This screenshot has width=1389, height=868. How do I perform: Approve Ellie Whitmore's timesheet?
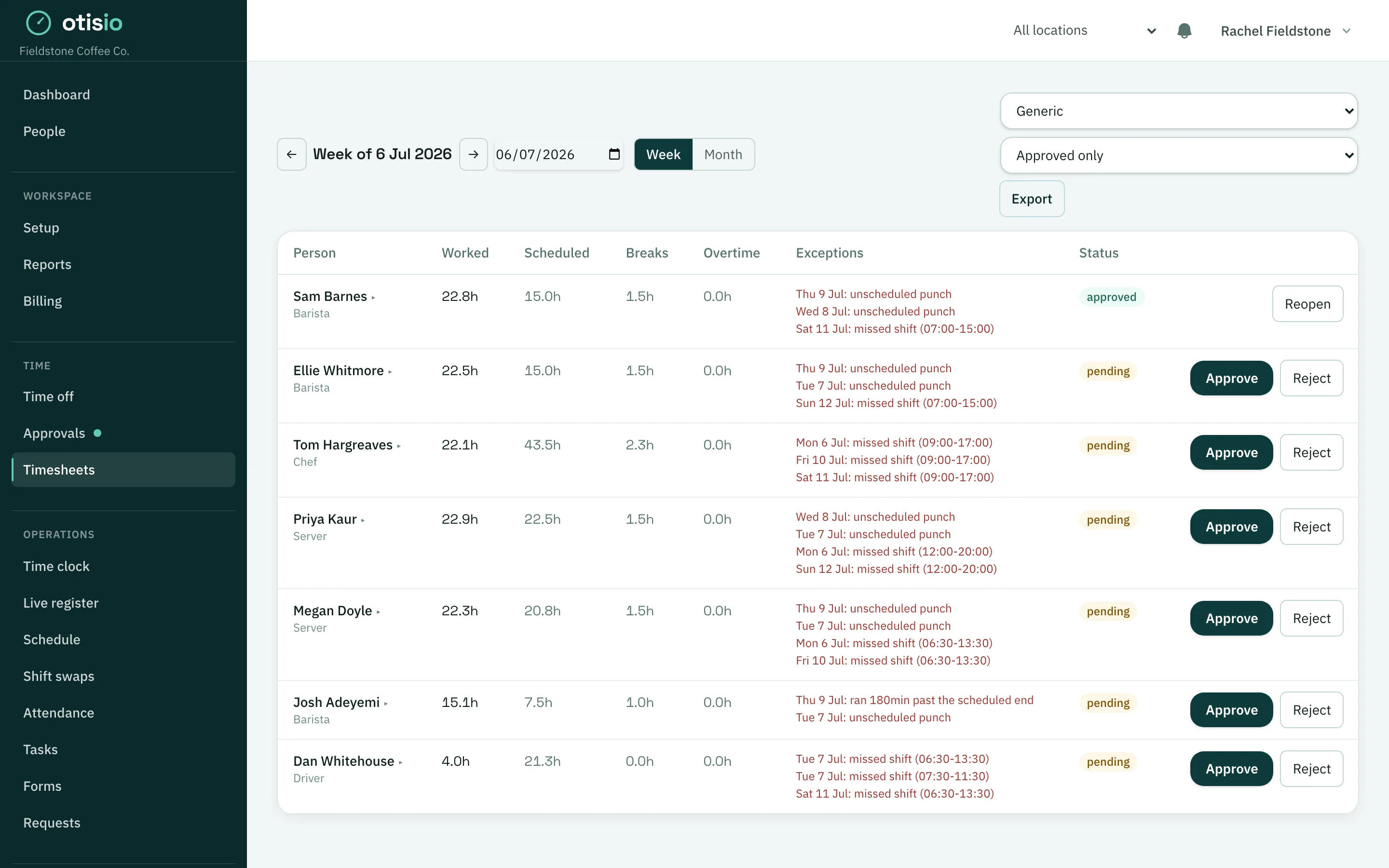point(1231,379)
